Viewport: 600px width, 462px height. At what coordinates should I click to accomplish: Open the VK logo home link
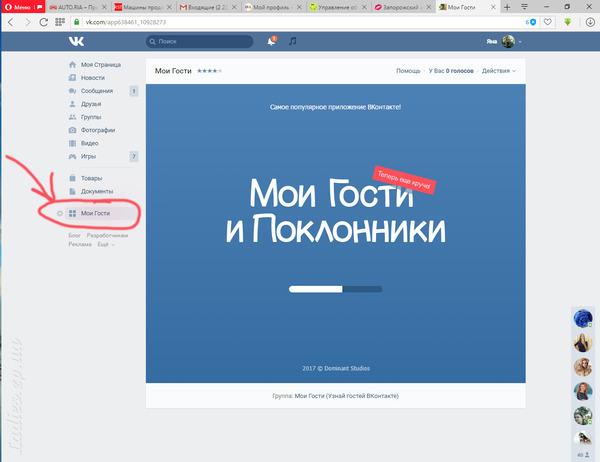pos(76,41)
